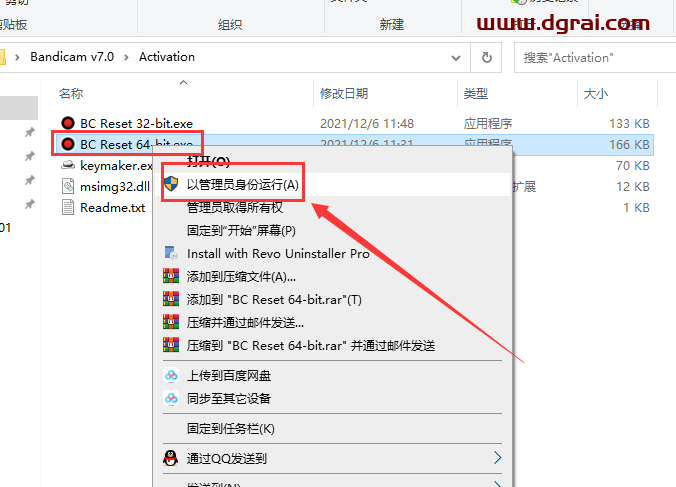This screenshot has height=487, width=676.
Task: Click chevron before Activation in path
Action: 126,57
